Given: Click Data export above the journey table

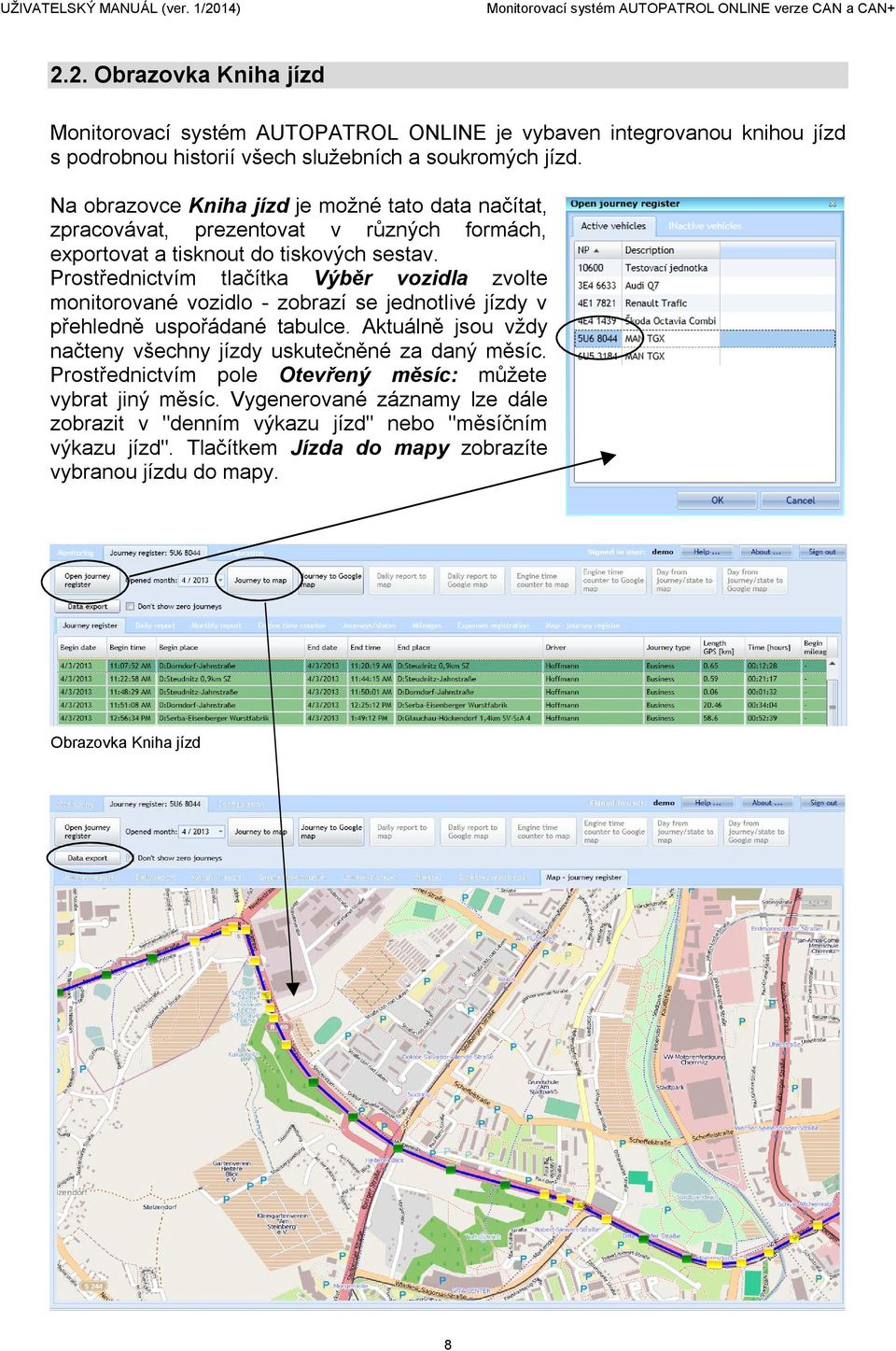Looking at the screenshot, I should pos(88,607).
